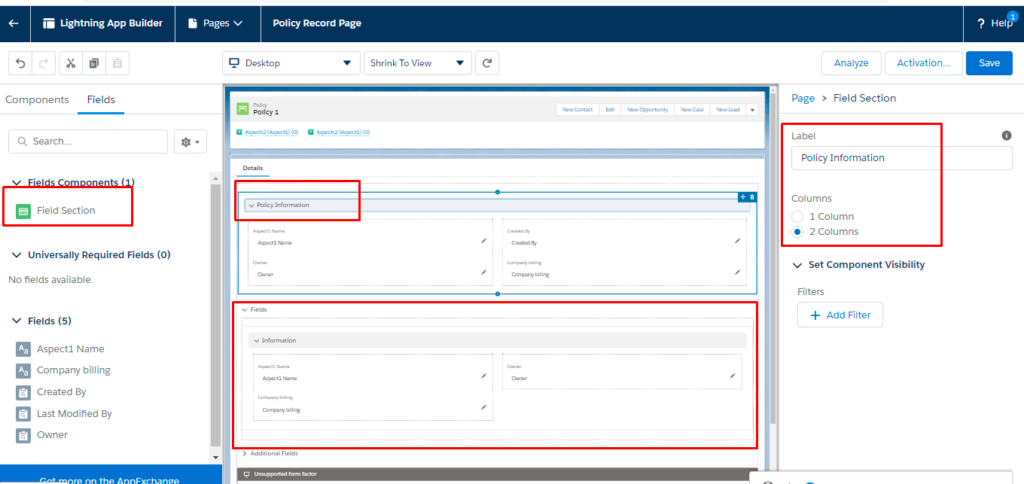Viewport: 1024px width, 484px height.
Task: Click the green Policy record icon
Action: [x=243, y=109]
